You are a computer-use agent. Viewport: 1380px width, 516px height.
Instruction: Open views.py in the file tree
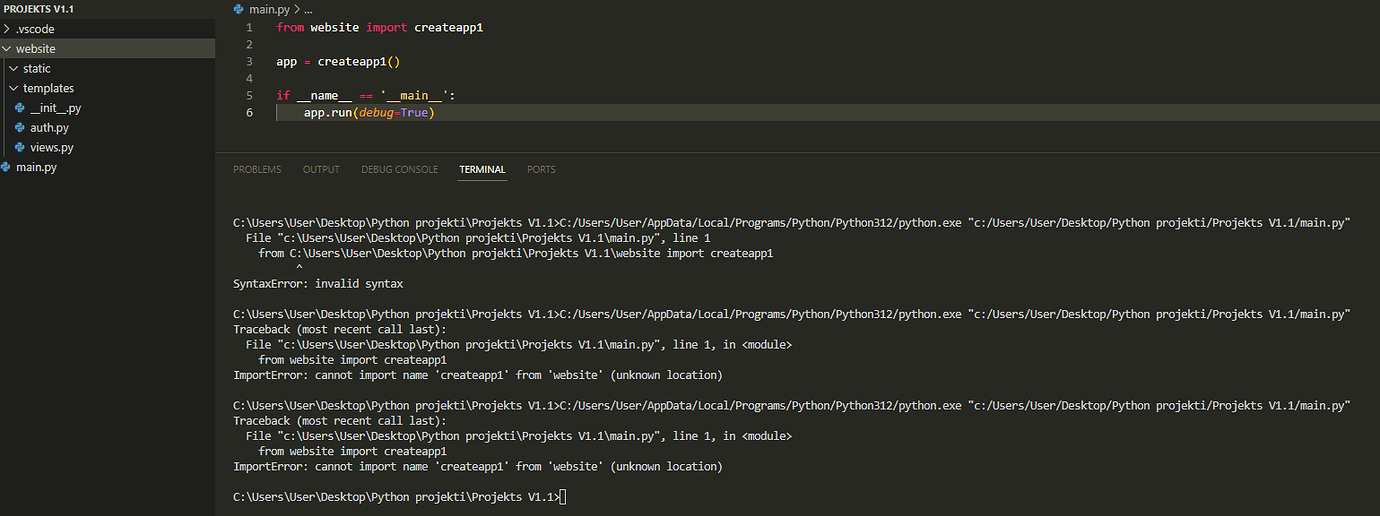coord(51,148)
